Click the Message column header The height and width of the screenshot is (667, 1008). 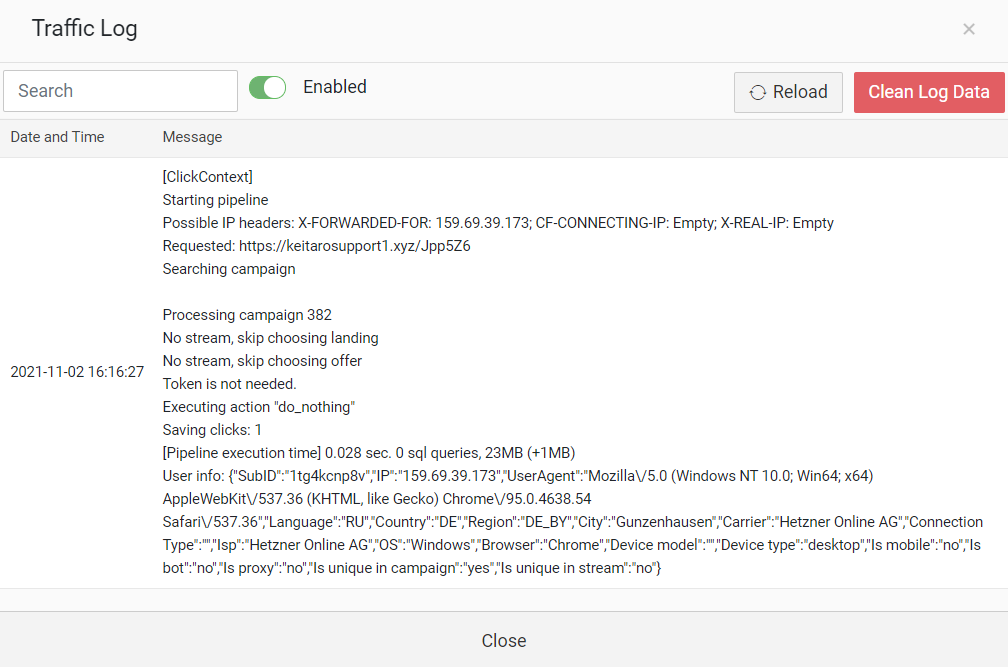pyautogui.click(x=192, y=137)
